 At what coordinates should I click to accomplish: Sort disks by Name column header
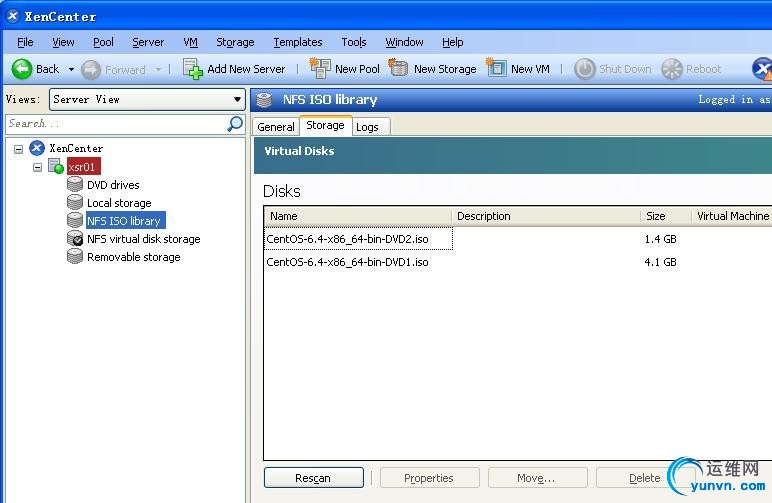coord(357,216)
